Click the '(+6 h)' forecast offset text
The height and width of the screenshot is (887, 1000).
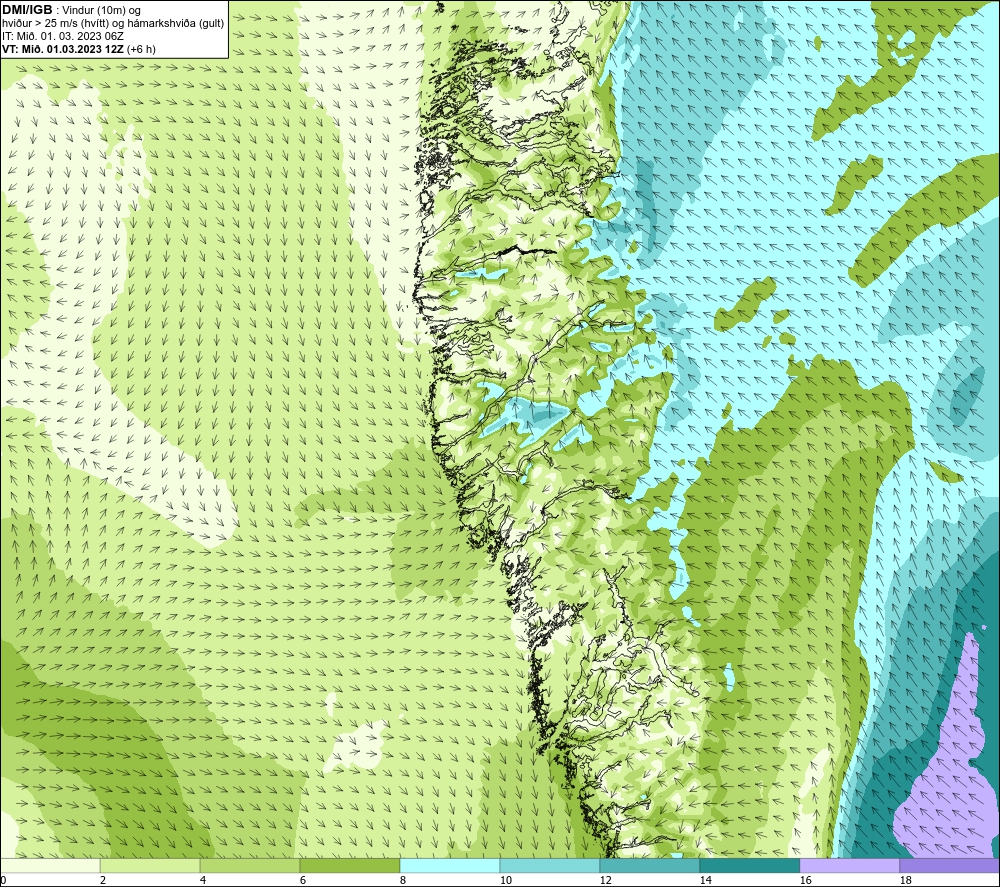pos(142,49)
